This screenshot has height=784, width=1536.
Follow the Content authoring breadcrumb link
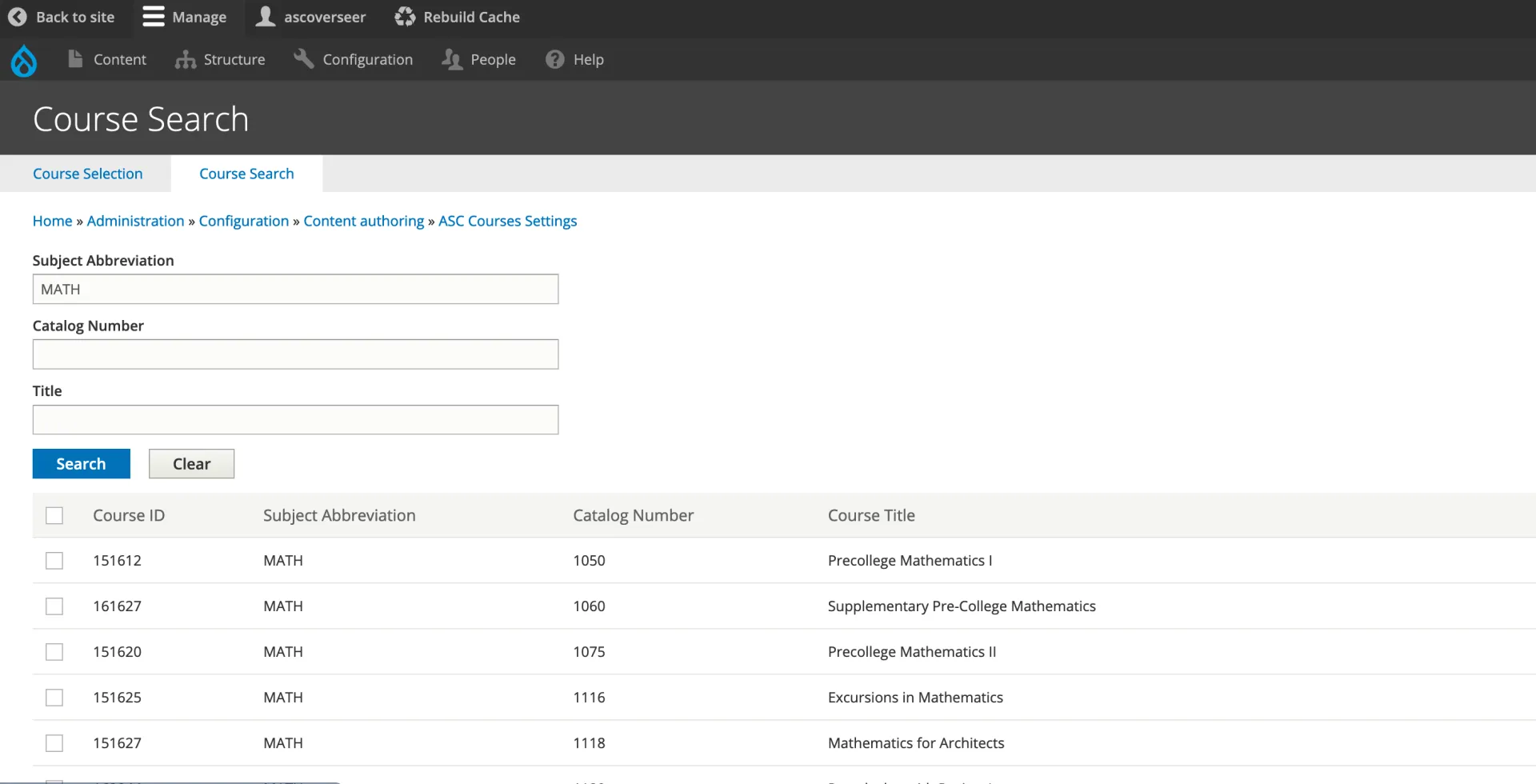(364, 221)
